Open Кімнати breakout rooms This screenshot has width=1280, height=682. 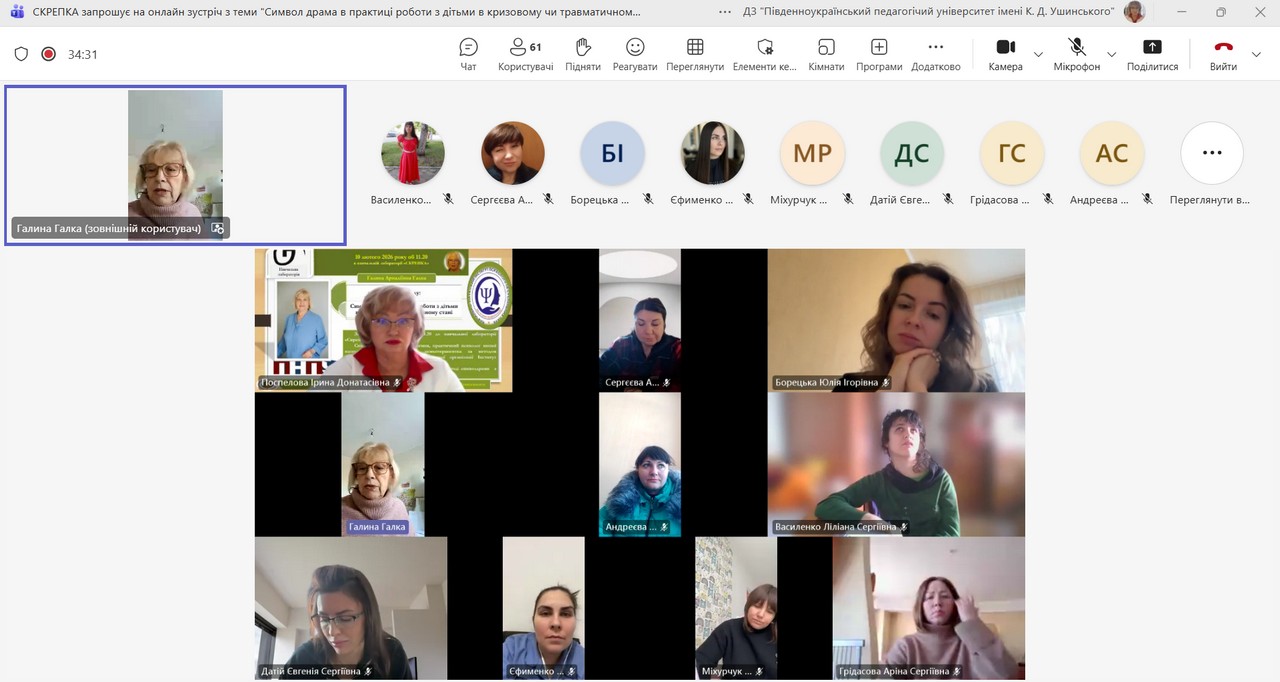tap(826, 54)
